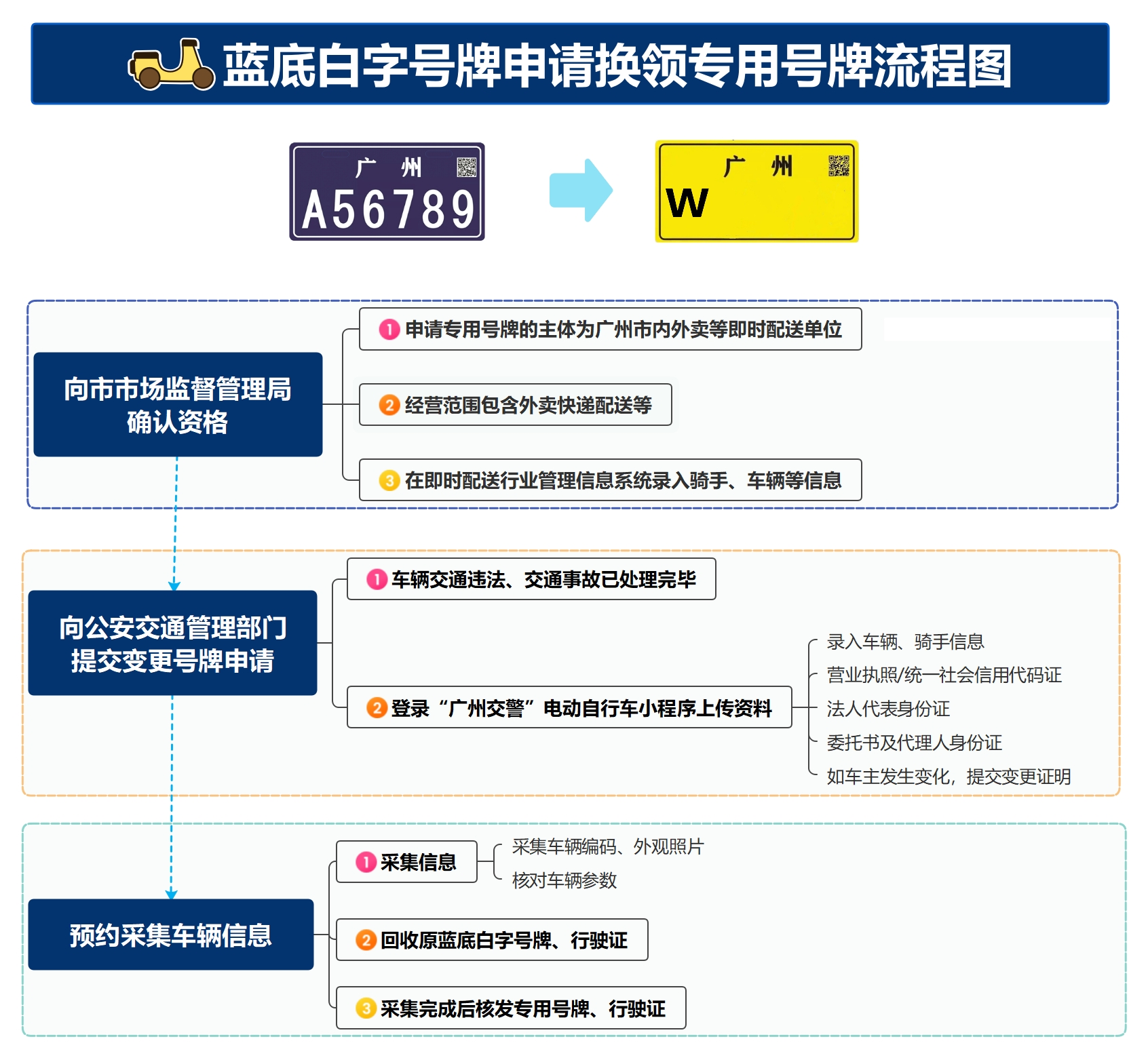Click the 向市市场监督管理局确认资格 box
Screen dimensions: 1148x1060
tap(179, 404)
